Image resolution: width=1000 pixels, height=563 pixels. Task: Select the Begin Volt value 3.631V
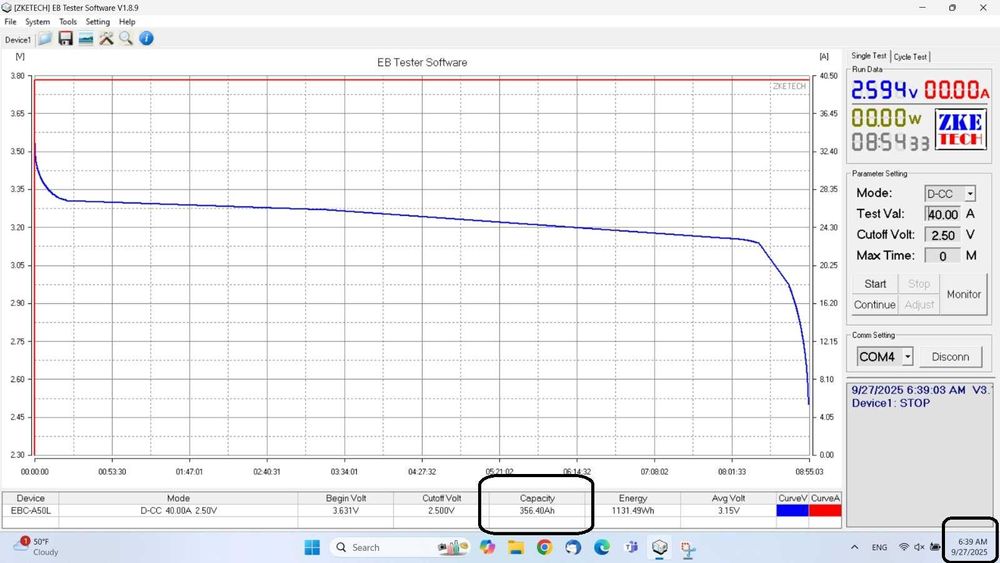point(346,511)
